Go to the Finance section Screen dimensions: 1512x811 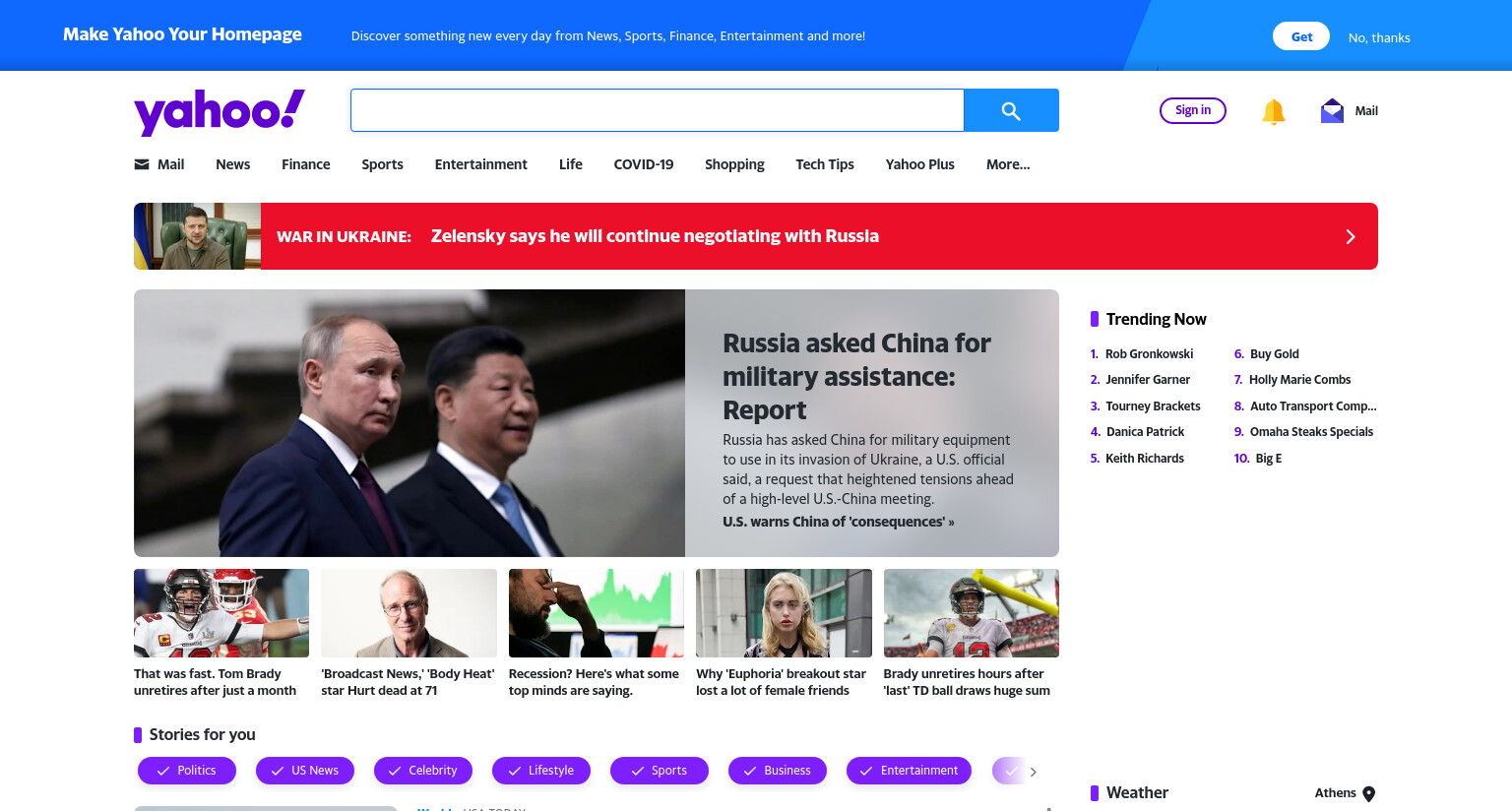306,164
